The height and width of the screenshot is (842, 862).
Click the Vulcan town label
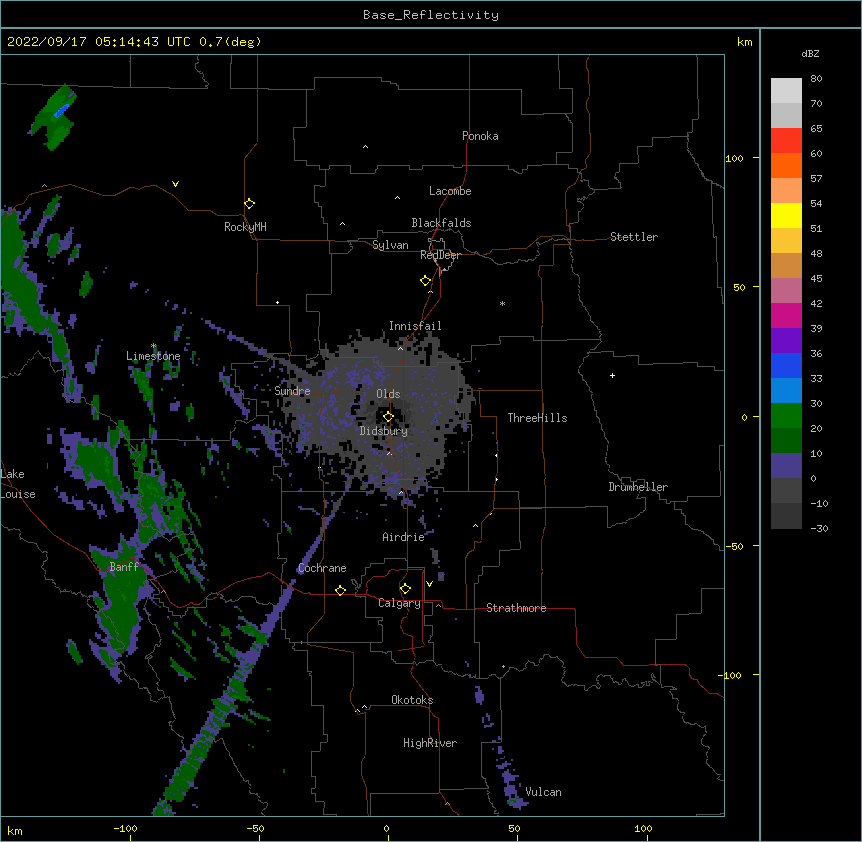click(543, 792)
